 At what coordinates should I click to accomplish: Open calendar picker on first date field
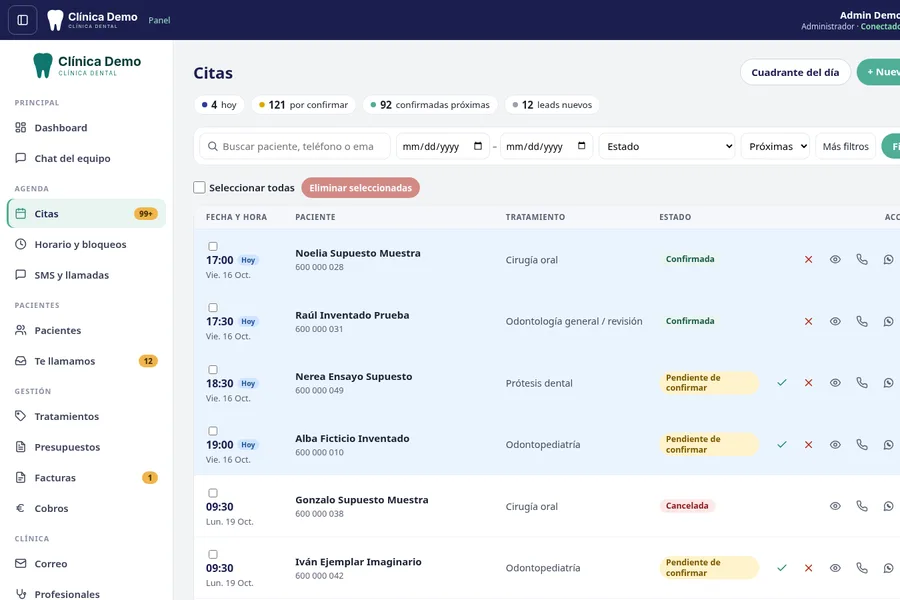tap(478, 146)
